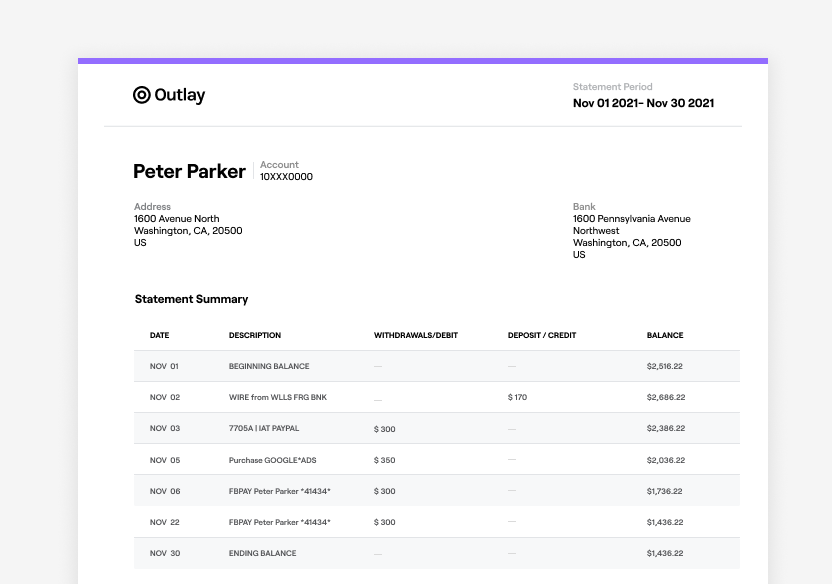This screenshot has height=584, width=832.
Task: Click the $ 350 withdrawal amount
Action: coord(384,460)
